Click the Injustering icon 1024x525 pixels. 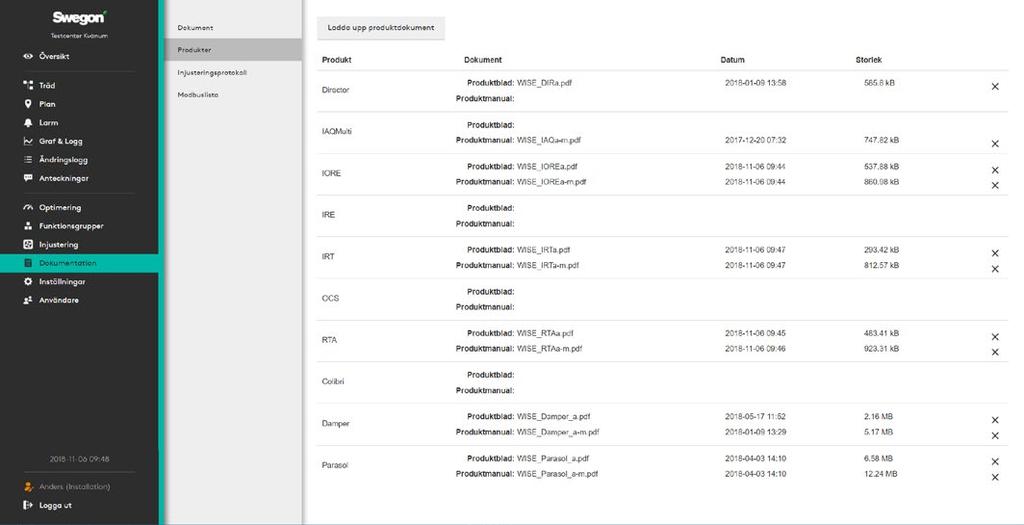pos(28,245)
